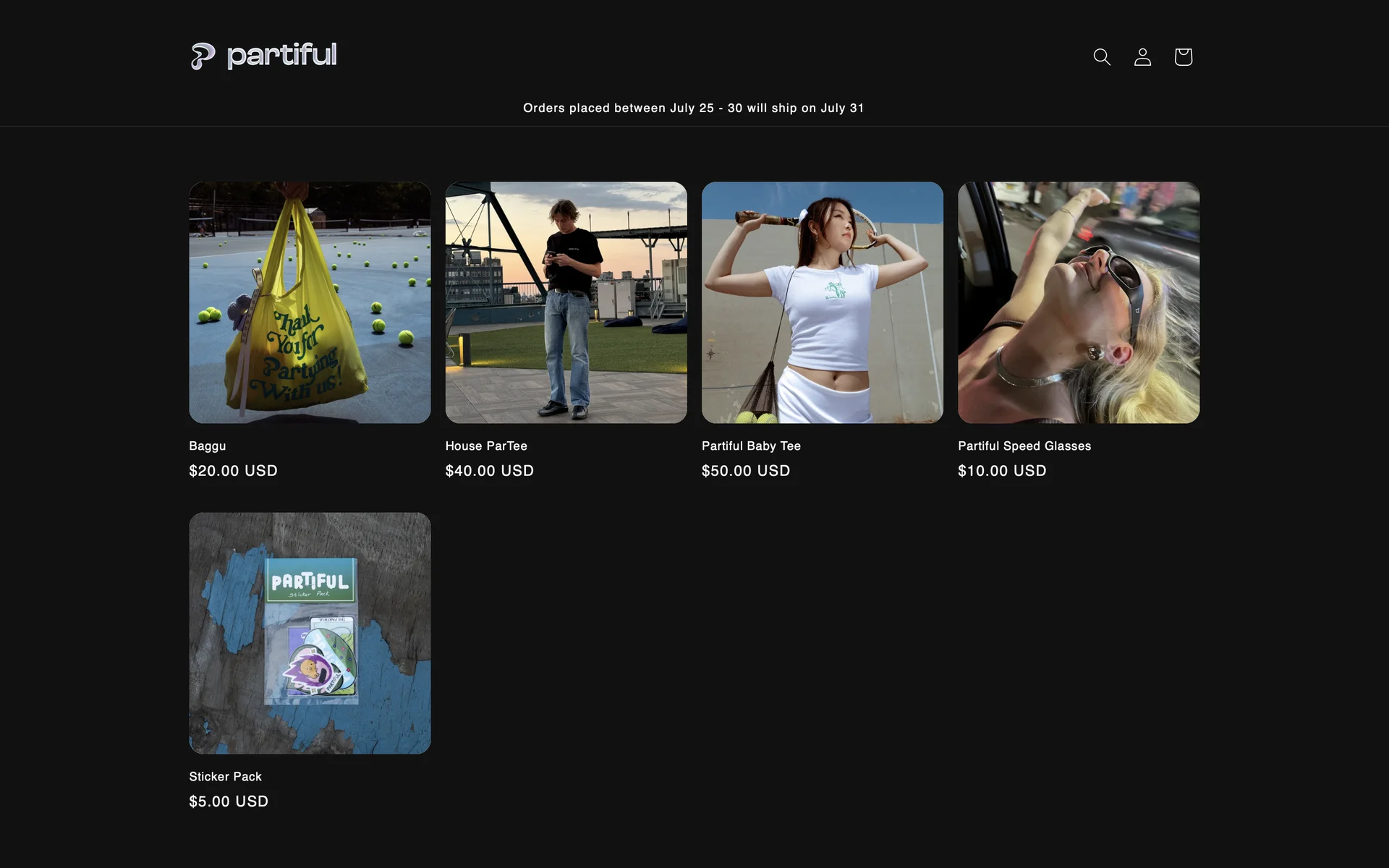Click the account login person icon
Viewport: 1389px width, 868px height.
tap(1142, 56)
